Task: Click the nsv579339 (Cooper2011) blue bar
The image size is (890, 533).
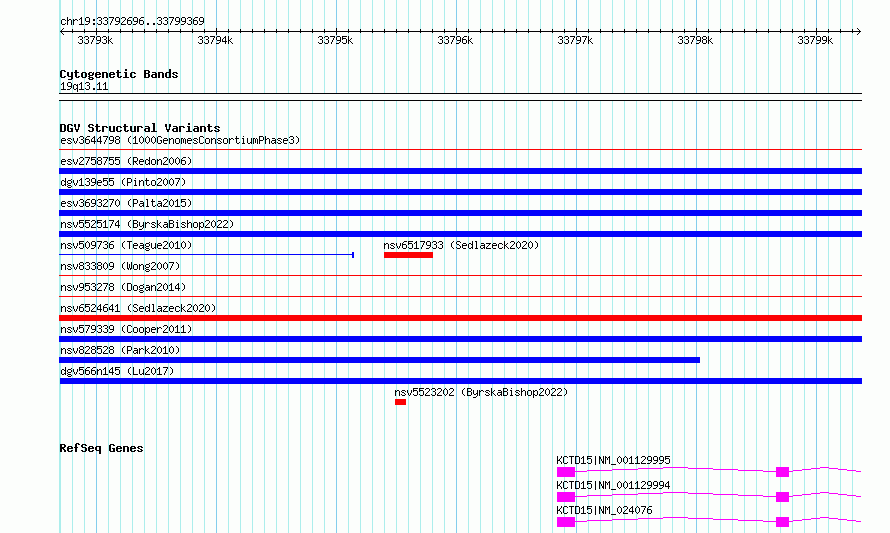Action: pyautogui.click(x=460, y=339)
